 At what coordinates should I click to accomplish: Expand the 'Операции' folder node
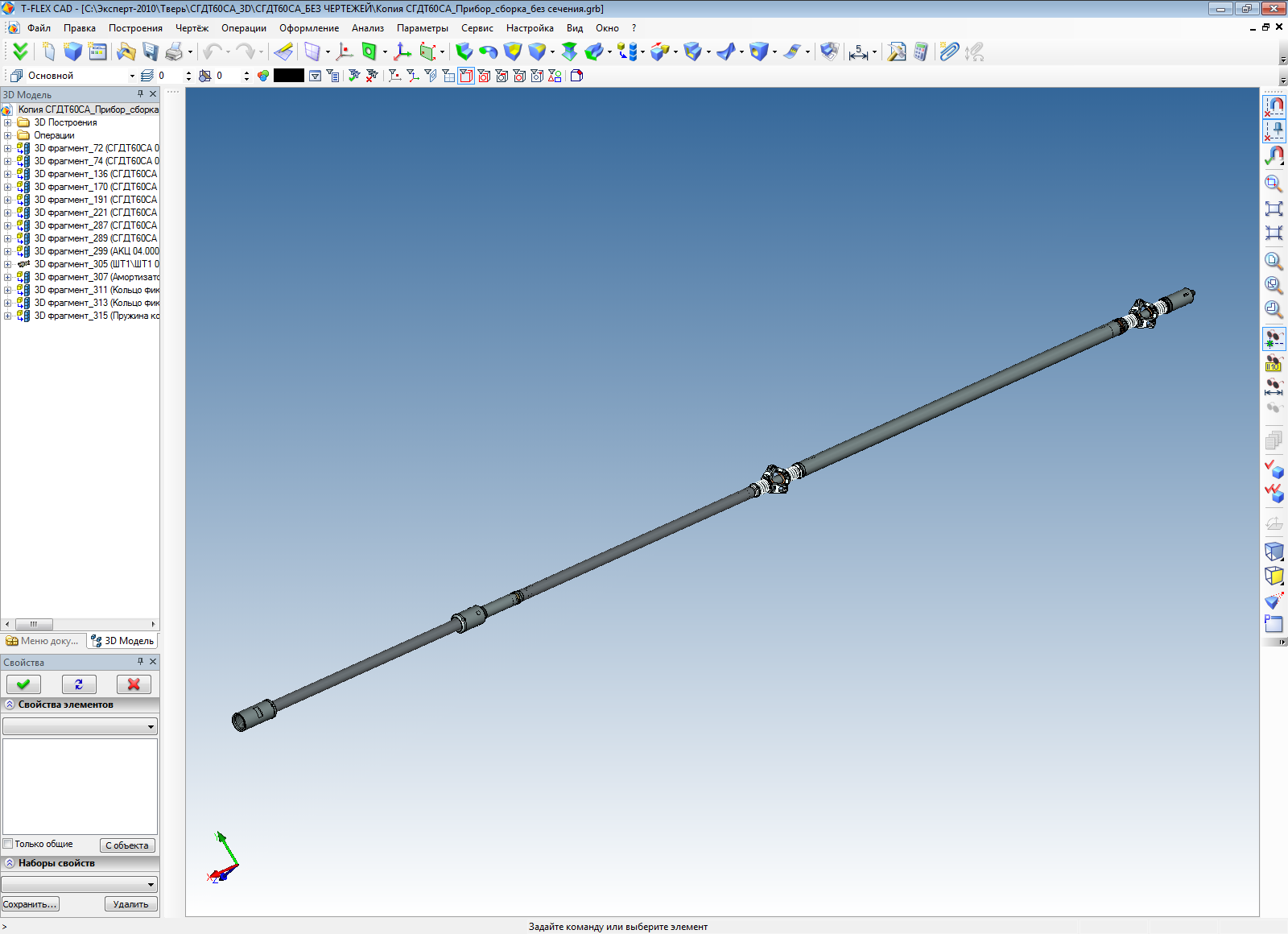click(8, 135)
